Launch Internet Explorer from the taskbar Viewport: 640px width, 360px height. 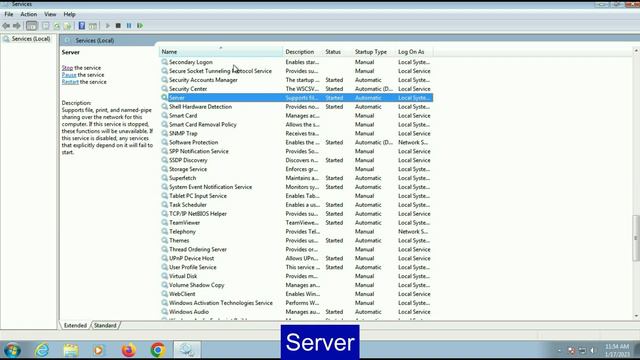click(x=42, y=350)
